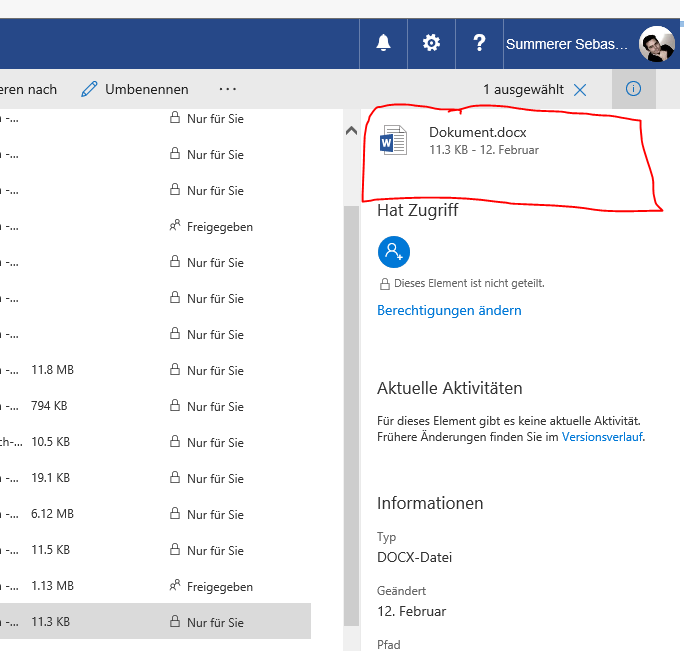This screenshot has width=684, height=651.
Task: Click the lock icon in the 19.1 KB row
Action: (x=174, y=477)
